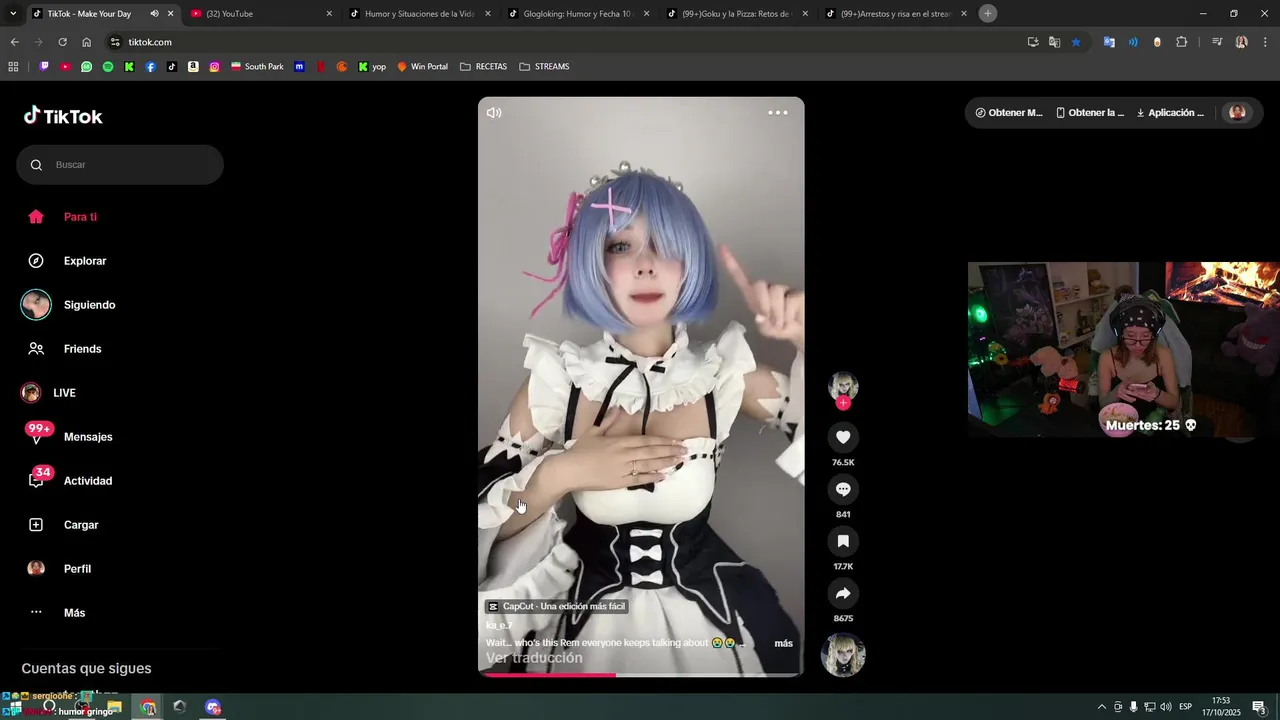1280x720 pixels.
Task: Click the 'Obtener M...' button
Action: point(1009,113)
